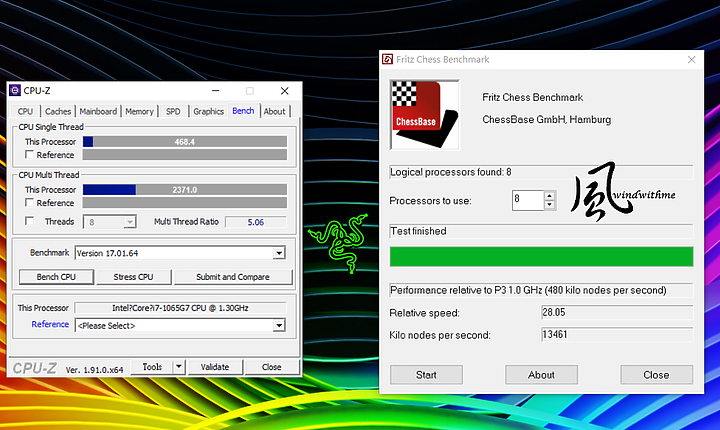
Task: Click the CPU-Z title bar icon
Action: coord(15,91)
